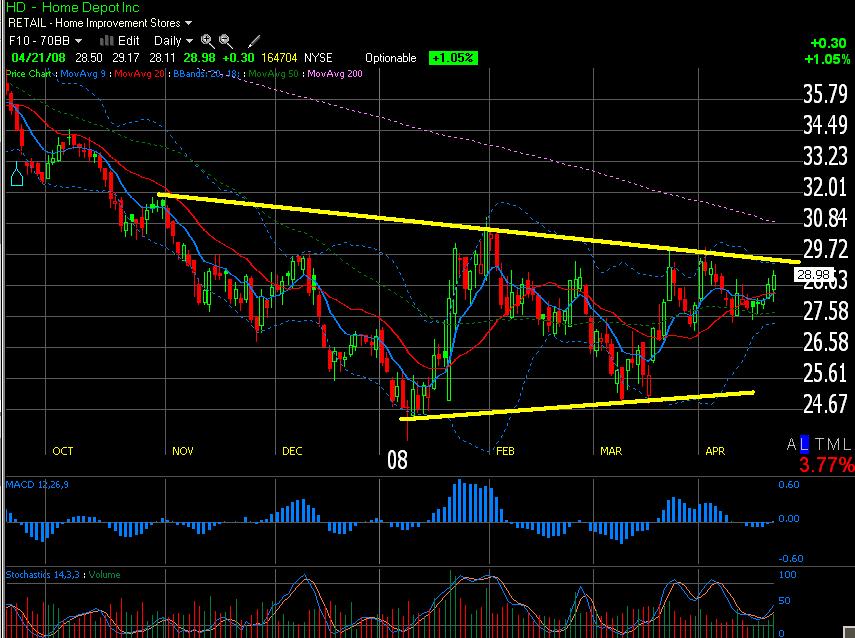Click the MovAvg 50 legend label
The height and width of the screenshot is (638, 855).
coord(273,74)
